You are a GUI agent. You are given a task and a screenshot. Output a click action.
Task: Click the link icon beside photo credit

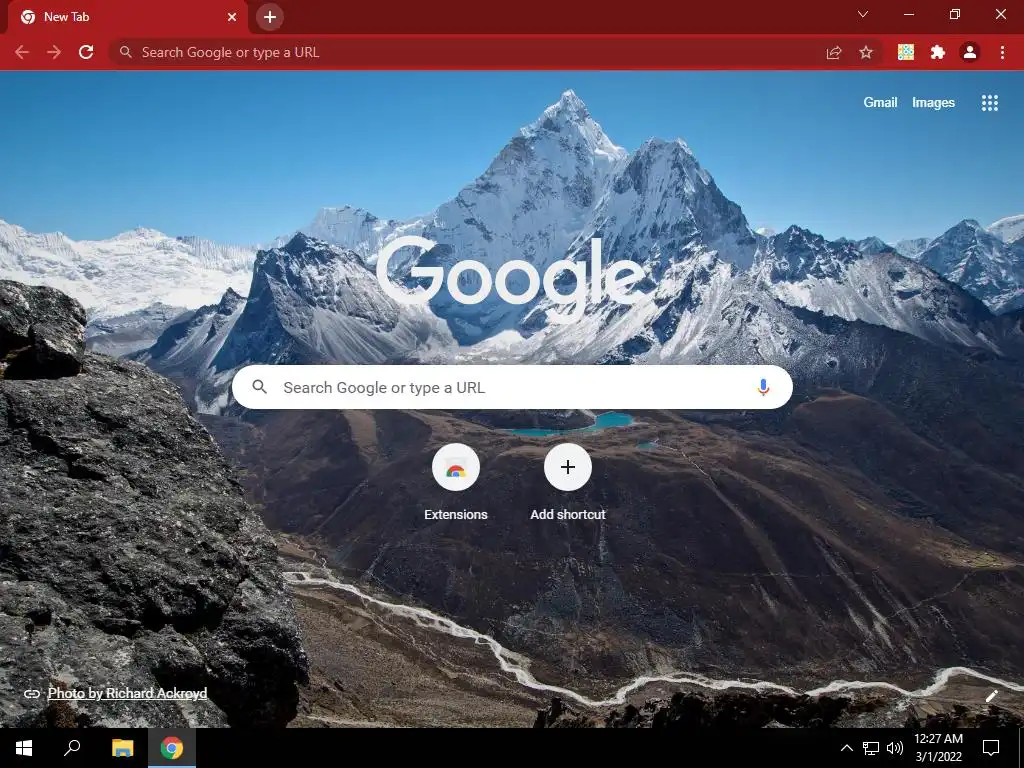tap(31, 694)
